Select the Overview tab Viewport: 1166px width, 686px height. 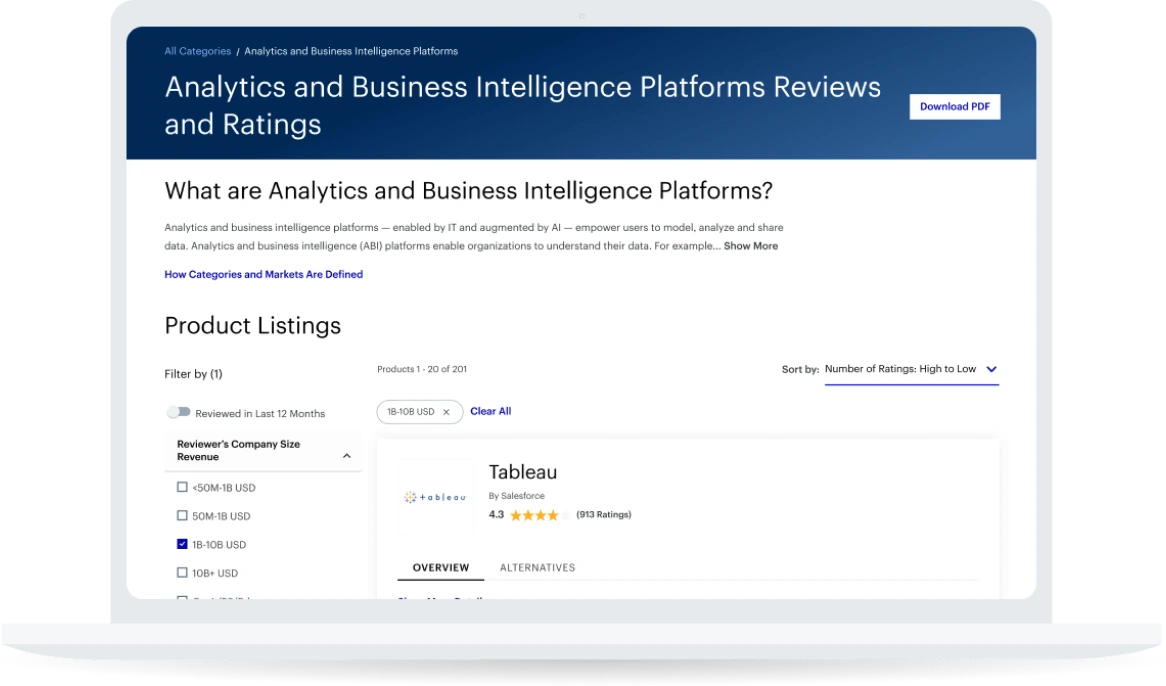(441, 568)
